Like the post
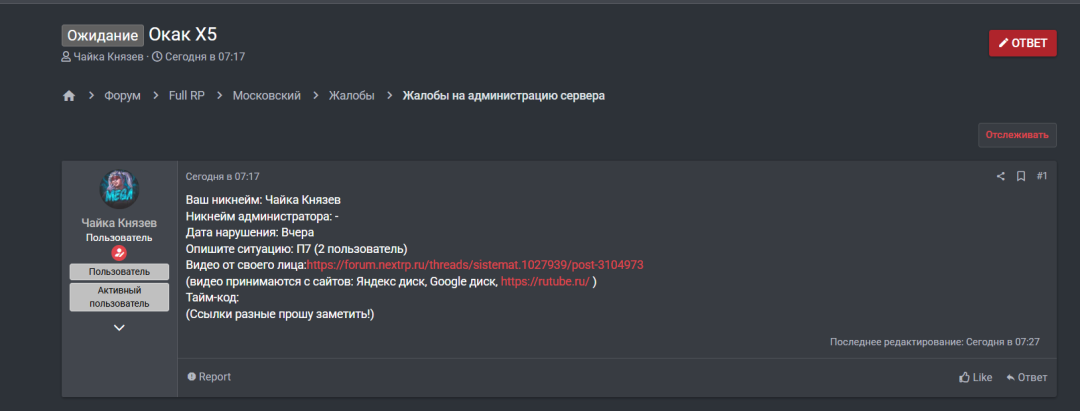The height and width of the screenshot is (411, 1080). [x=975, y=377]
